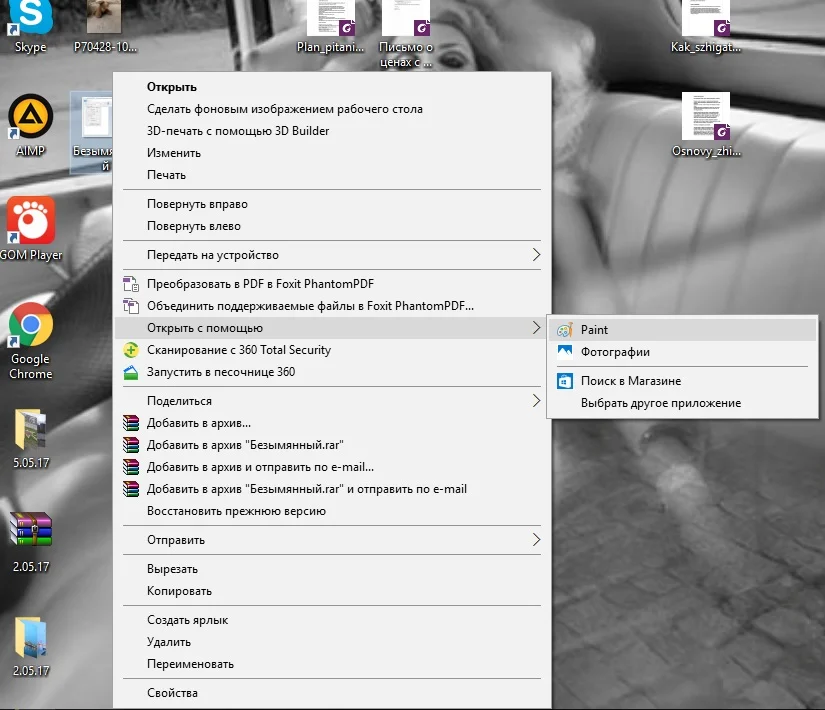The width and height of the screenshot is (825, 710).
Task: Choose Копировать in the context menu
Action: [x=332, y=592]
